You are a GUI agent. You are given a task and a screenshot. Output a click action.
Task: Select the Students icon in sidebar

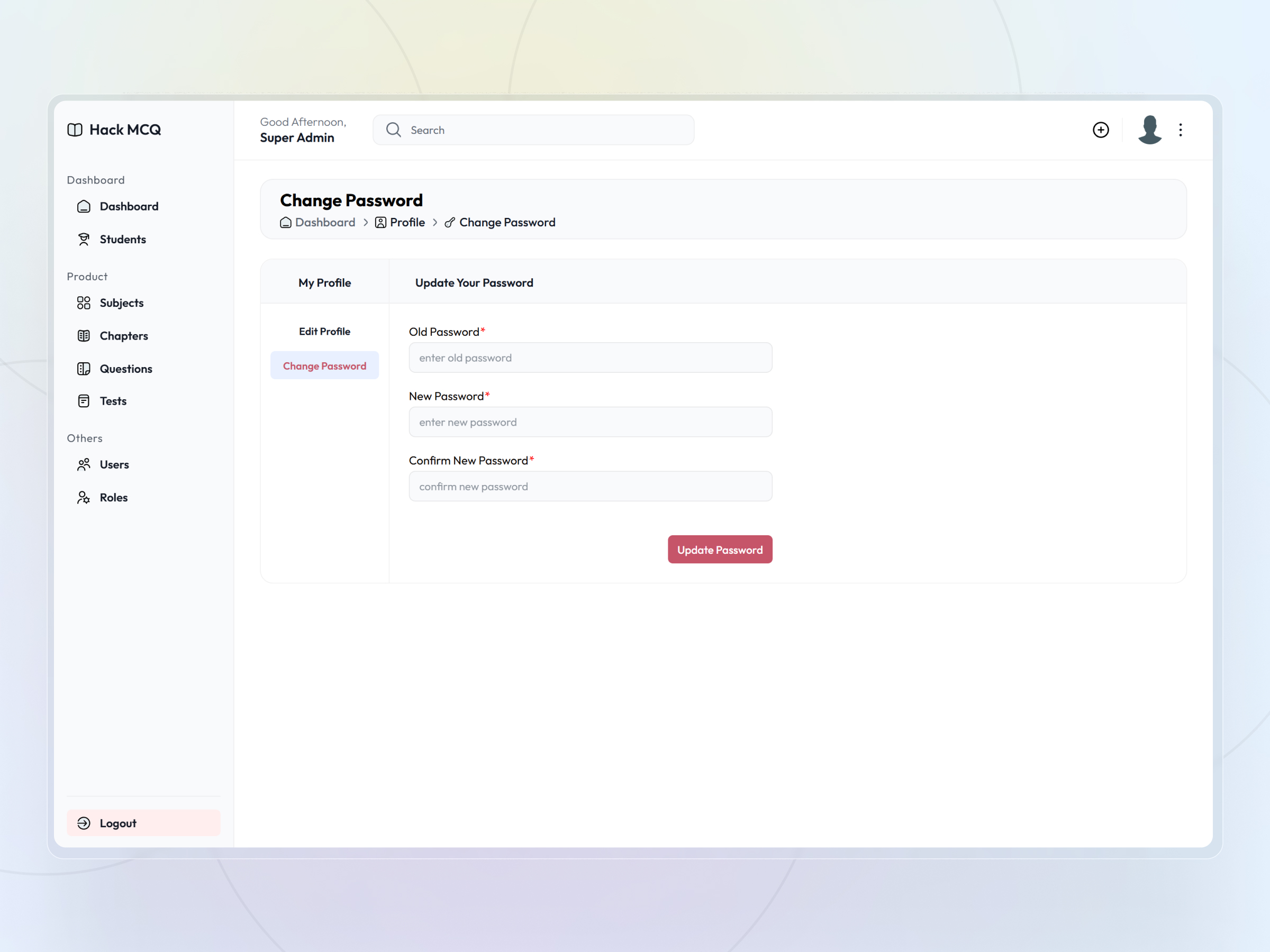(x=84, y=239)
